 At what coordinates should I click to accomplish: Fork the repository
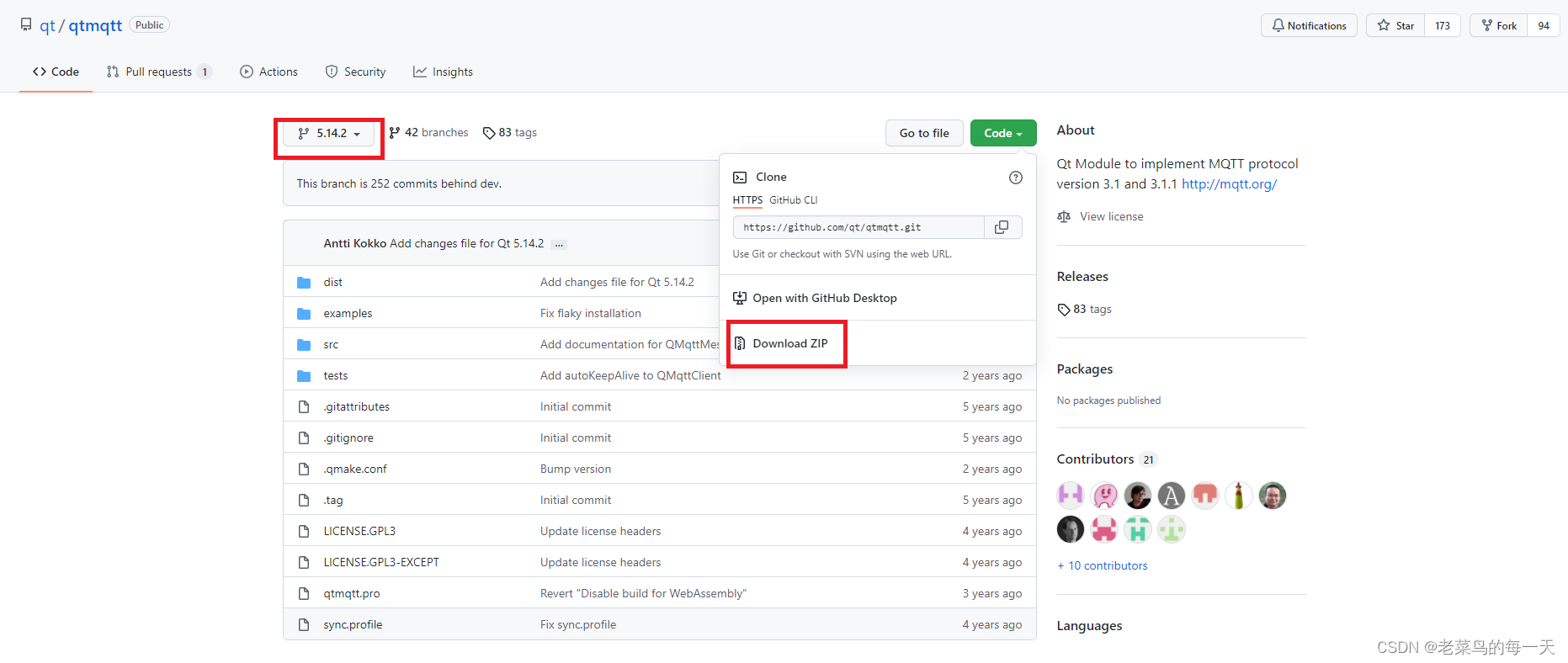pyautogui.click(x=1499, y=25)
